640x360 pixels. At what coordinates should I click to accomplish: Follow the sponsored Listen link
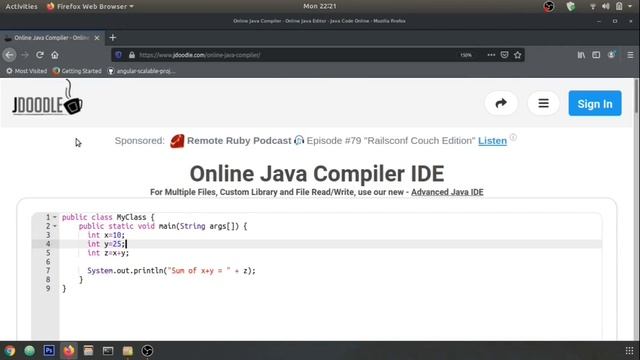pos(492,141)
